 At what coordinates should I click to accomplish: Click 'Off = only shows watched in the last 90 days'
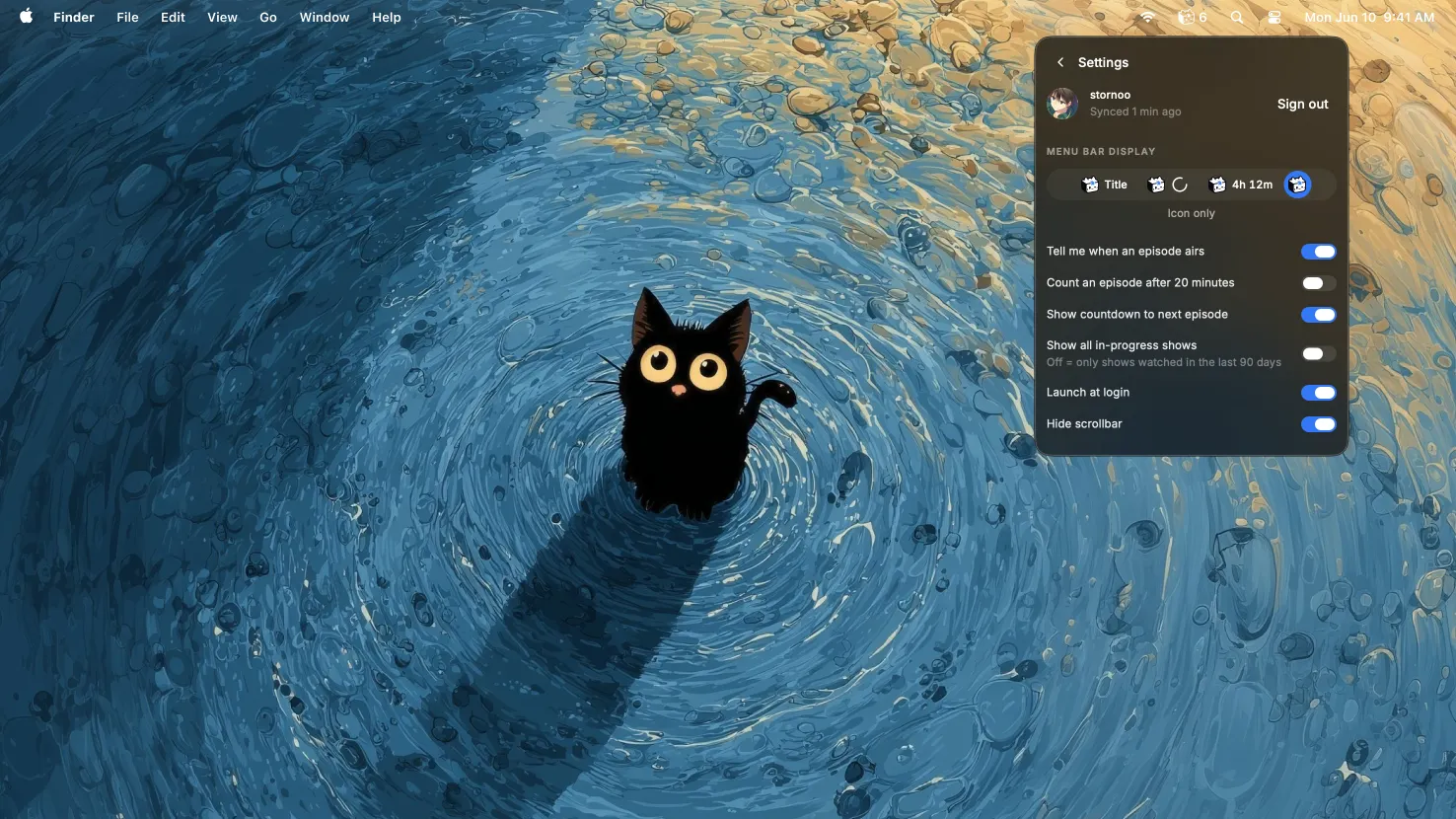1164,362
